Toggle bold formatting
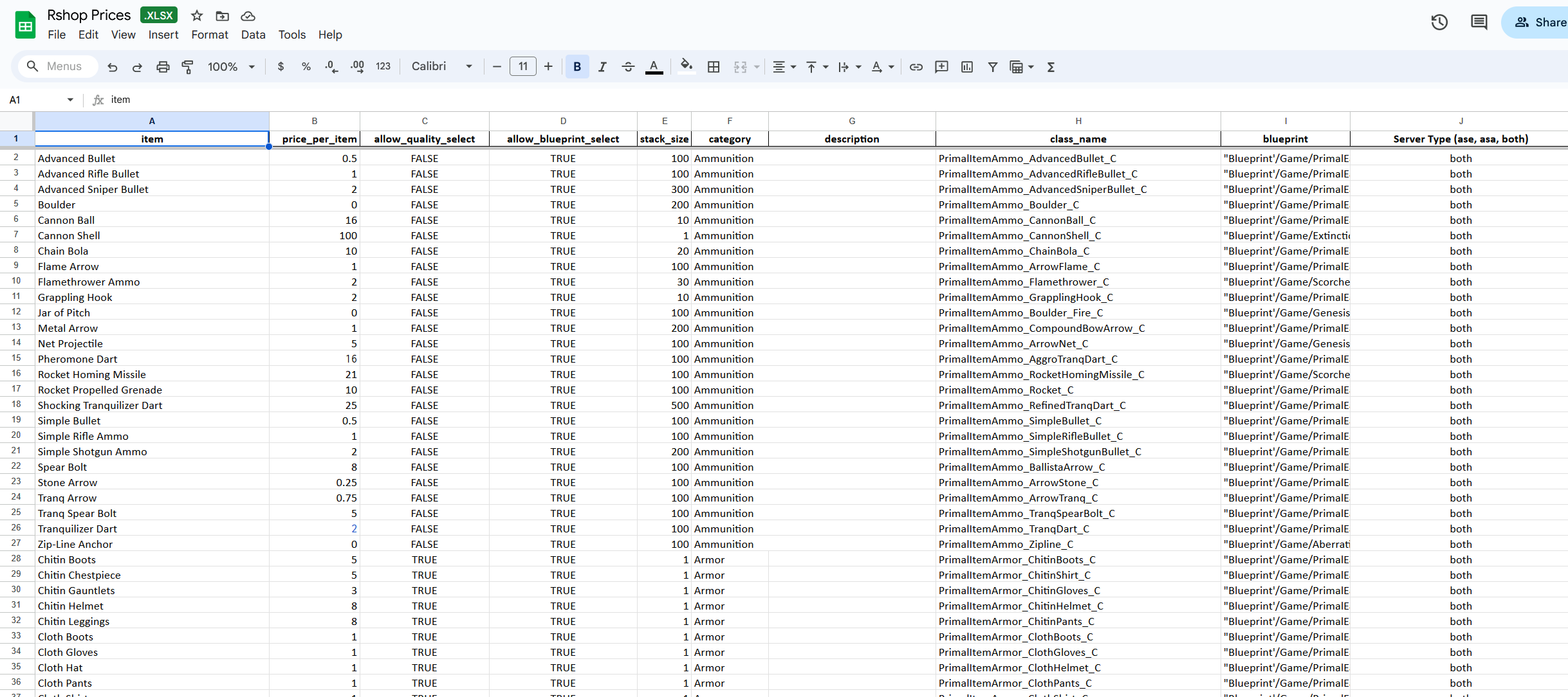This screenshot has height=697, width=1568. pyautogui.click(x=577, y=67)
